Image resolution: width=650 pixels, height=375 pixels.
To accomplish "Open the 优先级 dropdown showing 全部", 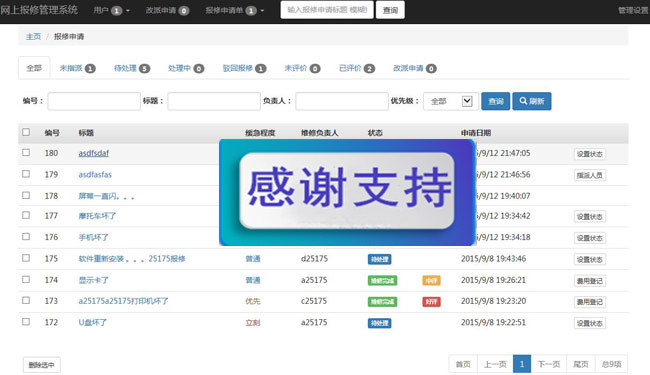I will pos(451,101).
